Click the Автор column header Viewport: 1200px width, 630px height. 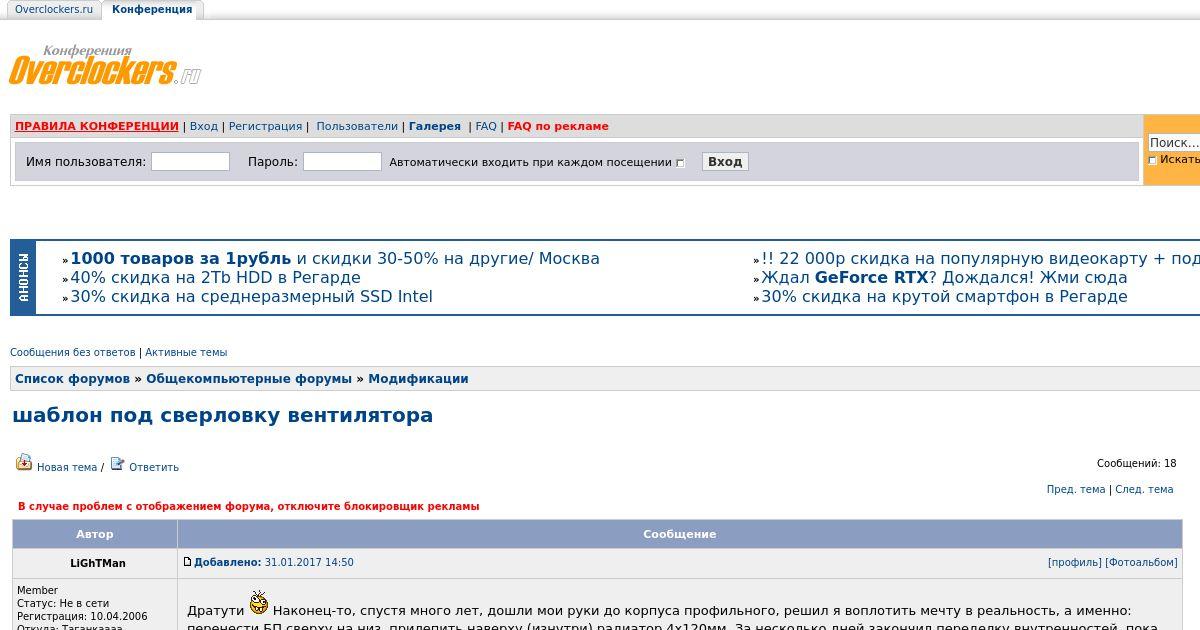tap(95, 534)
